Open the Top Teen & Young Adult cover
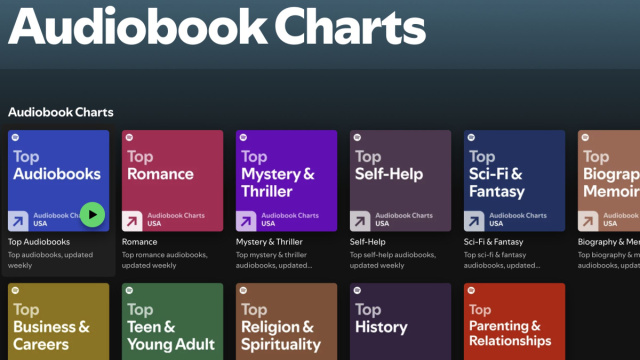The height and width of the screenshot is (360, 640). [x=172, y=322]
